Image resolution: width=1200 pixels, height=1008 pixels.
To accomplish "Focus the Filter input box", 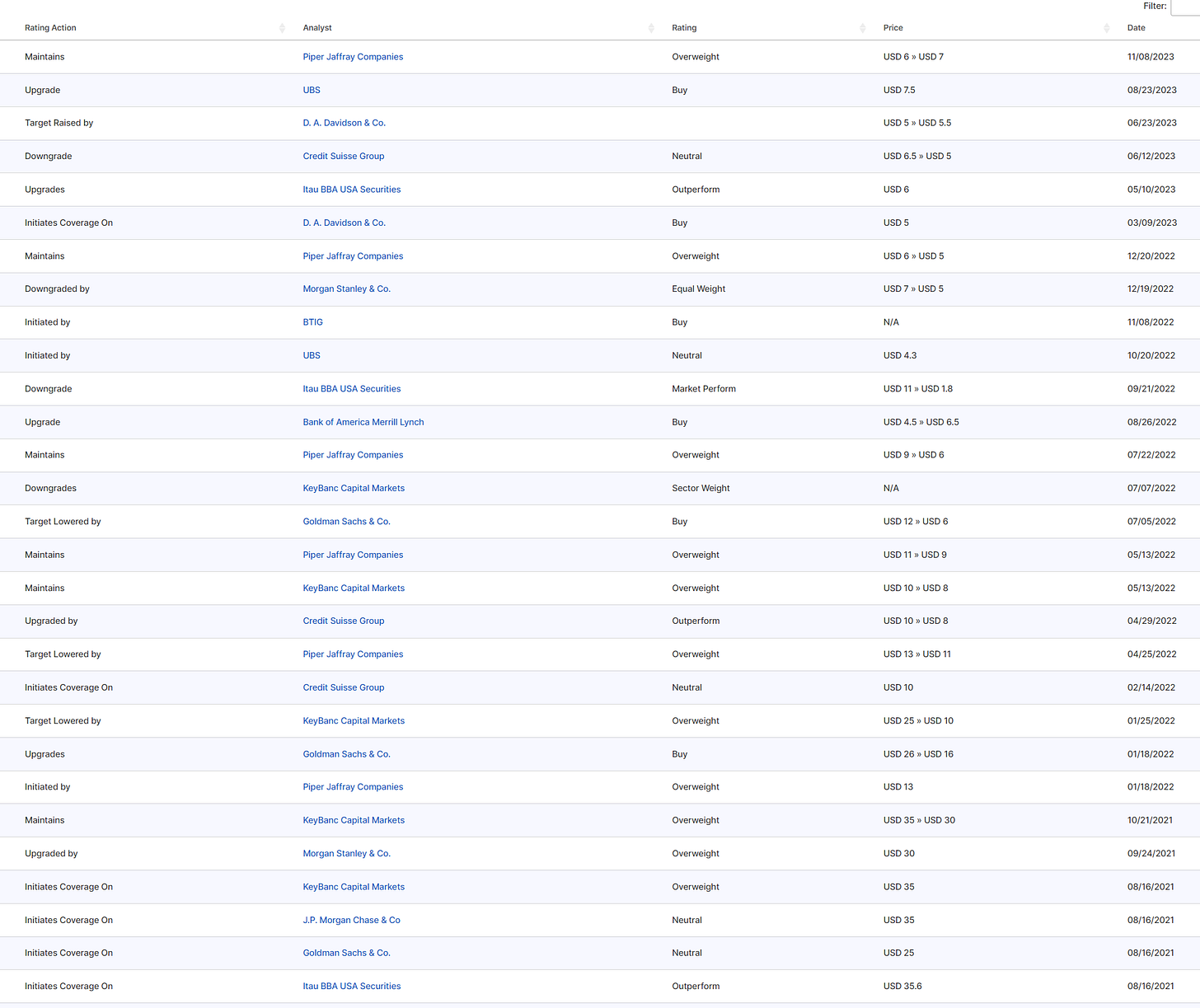I will pos(1185,7).
